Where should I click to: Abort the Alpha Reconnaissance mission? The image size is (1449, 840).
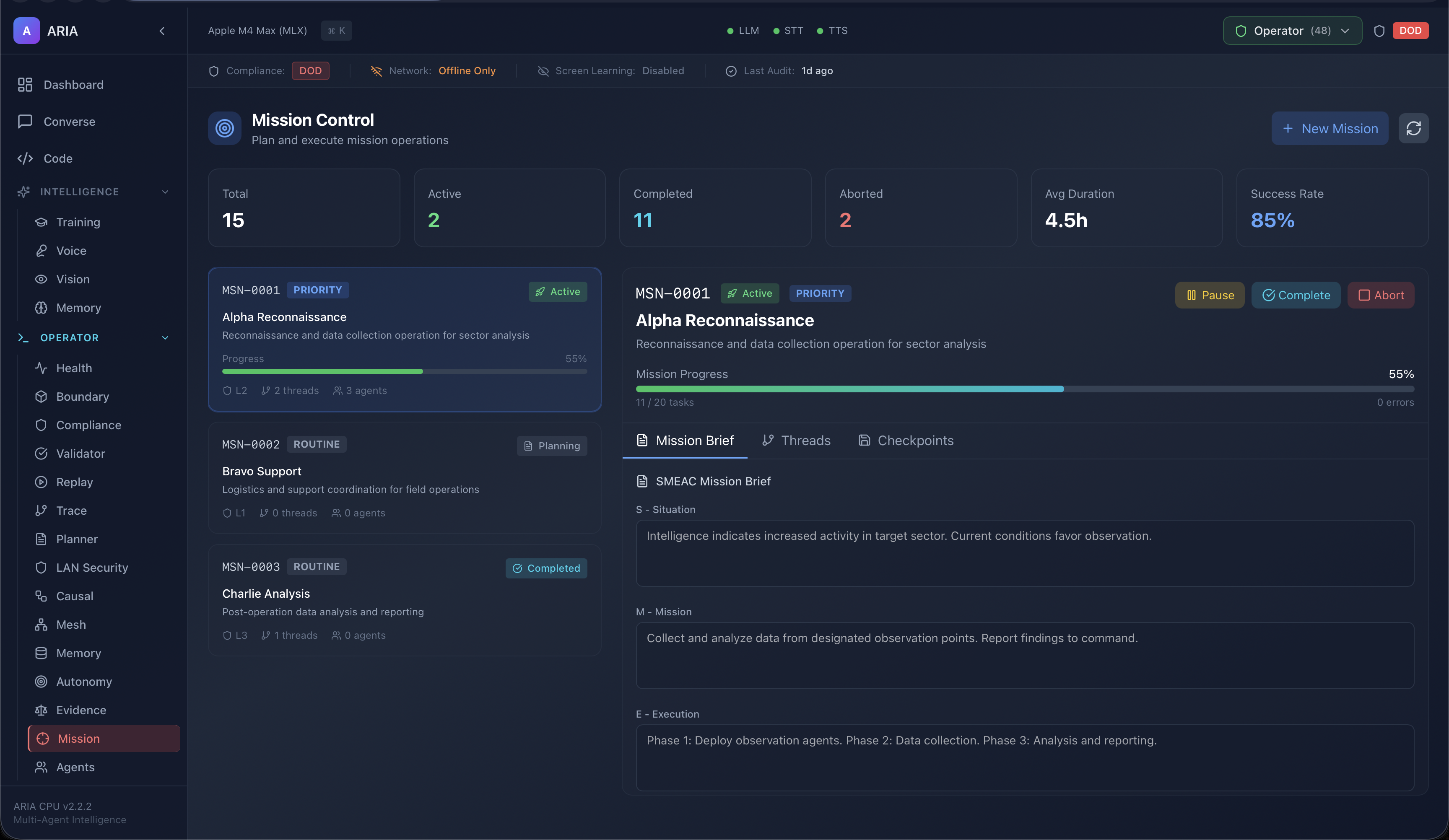[x=1381, y=295]
